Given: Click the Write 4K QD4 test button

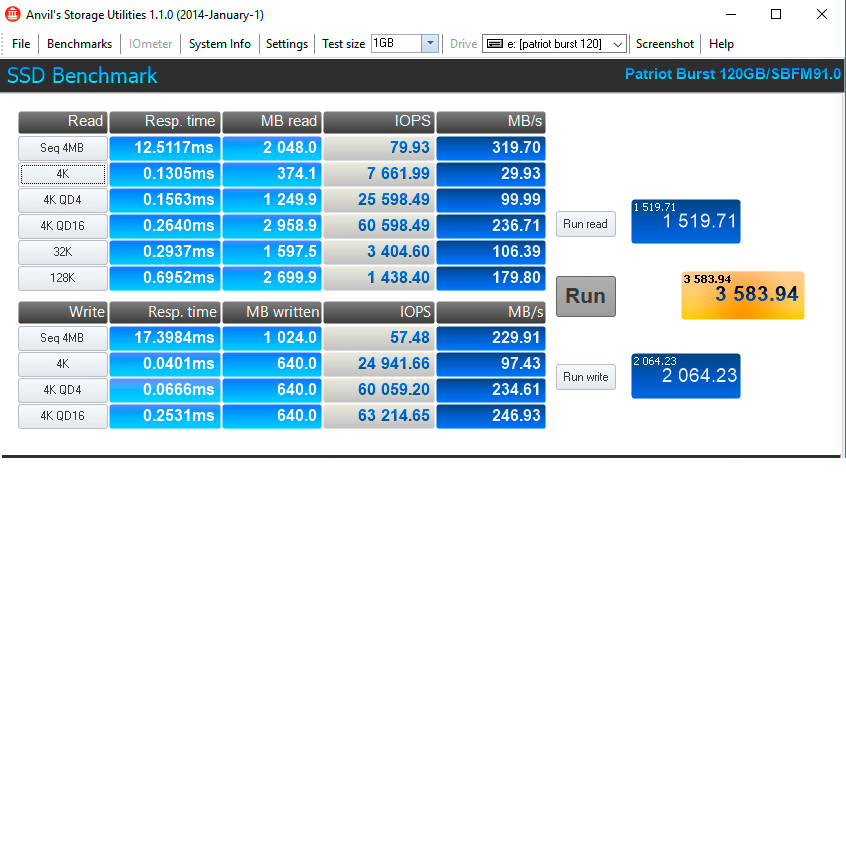Looking at the screenshot, I should (x=63, y=389).
